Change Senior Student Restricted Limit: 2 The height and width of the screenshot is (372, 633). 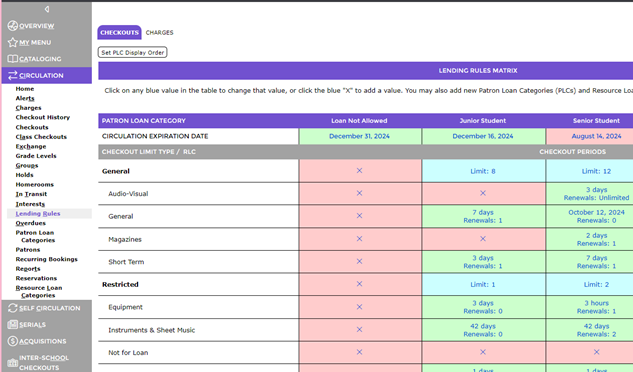[x=596, y=284]
